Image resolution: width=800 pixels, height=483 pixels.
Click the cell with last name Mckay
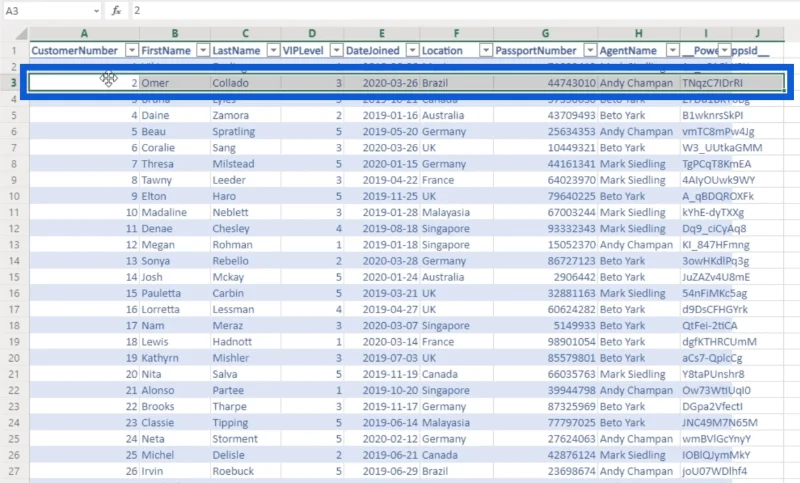click(245, 277)
